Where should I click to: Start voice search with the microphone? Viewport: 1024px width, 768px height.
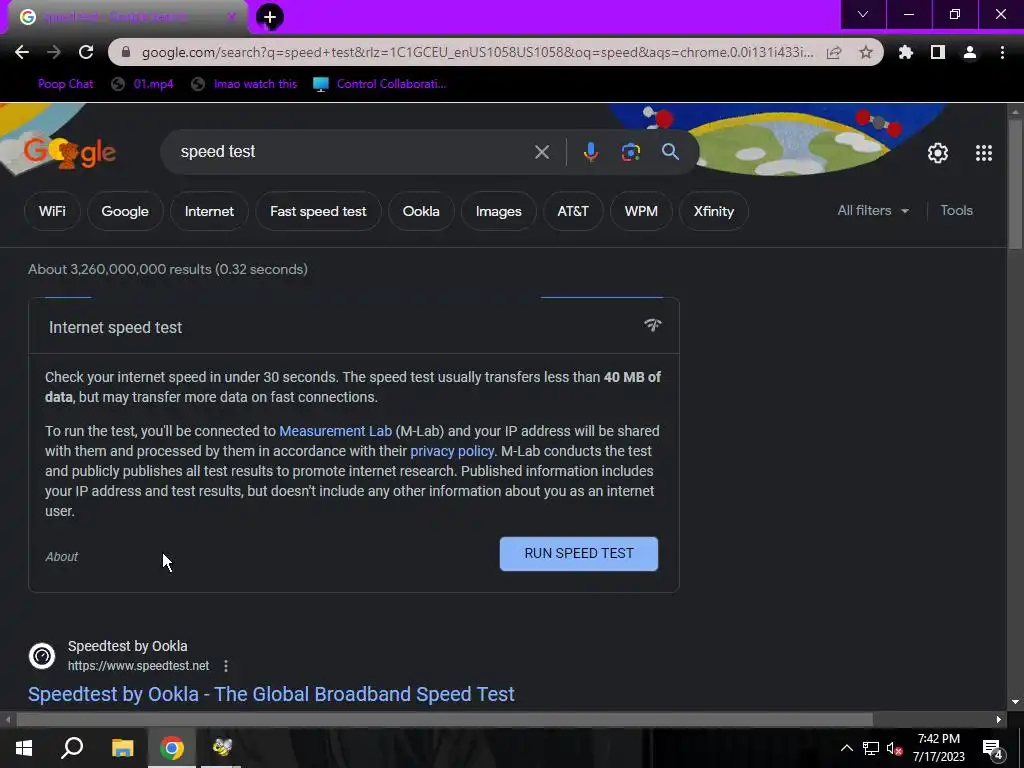tap(590, 152)
